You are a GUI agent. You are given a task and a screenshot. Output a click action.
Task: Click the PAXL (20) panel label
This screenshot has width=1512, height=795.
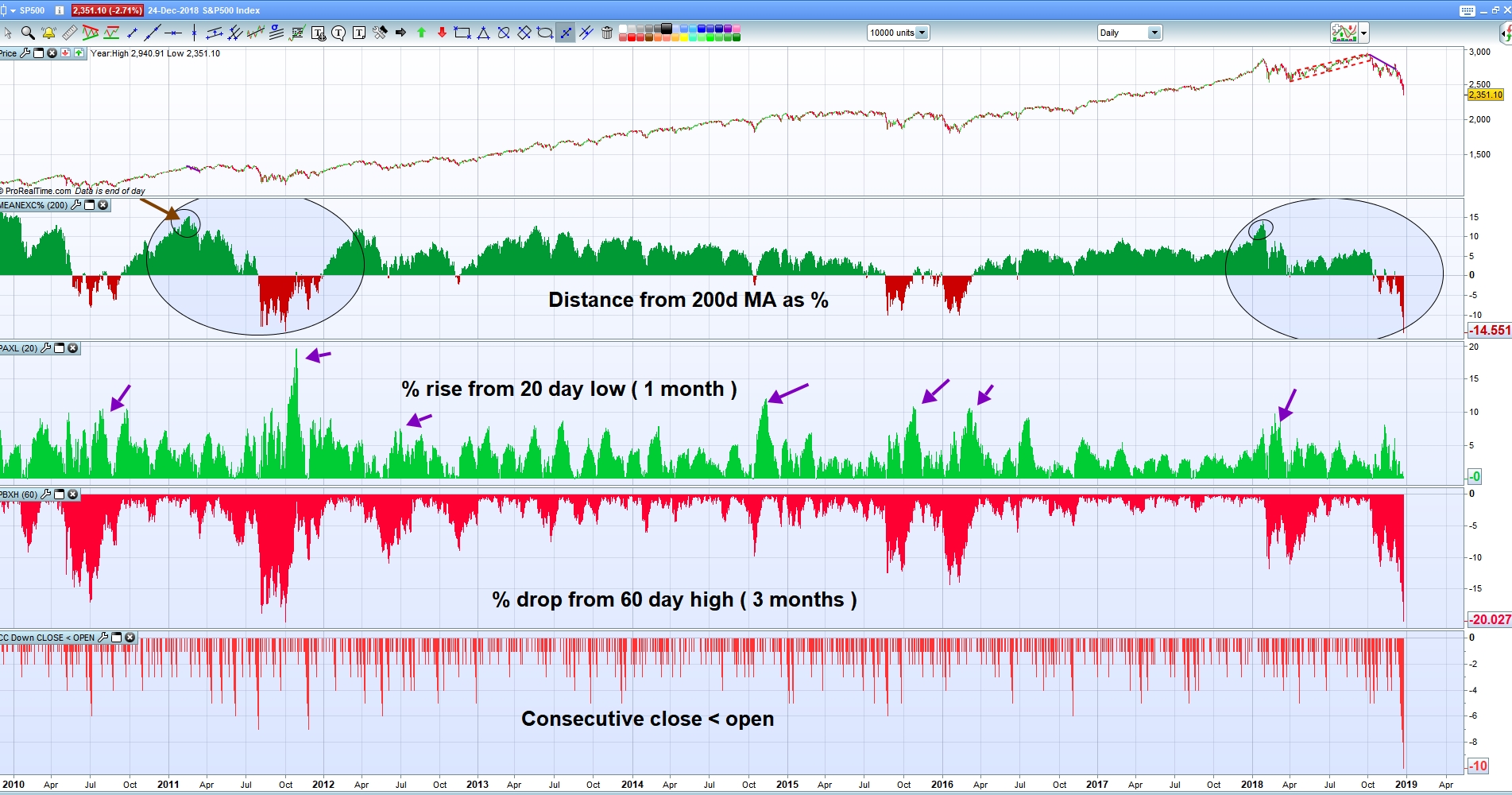[x=19, y=348]
